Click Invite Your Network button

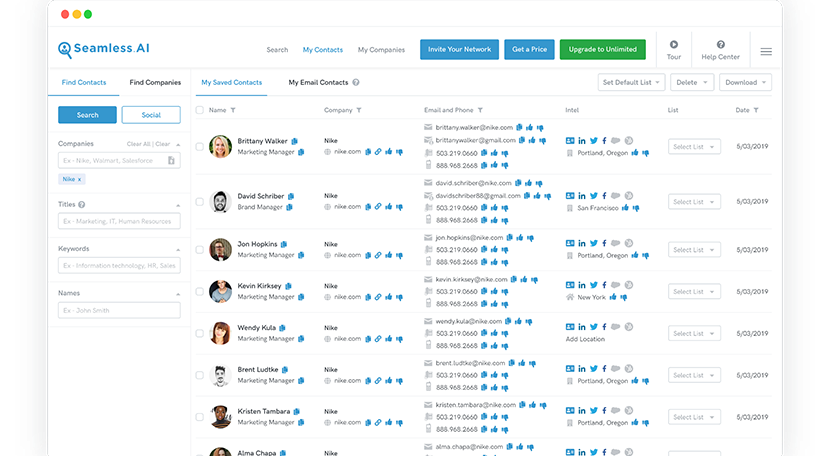[459, 49]
